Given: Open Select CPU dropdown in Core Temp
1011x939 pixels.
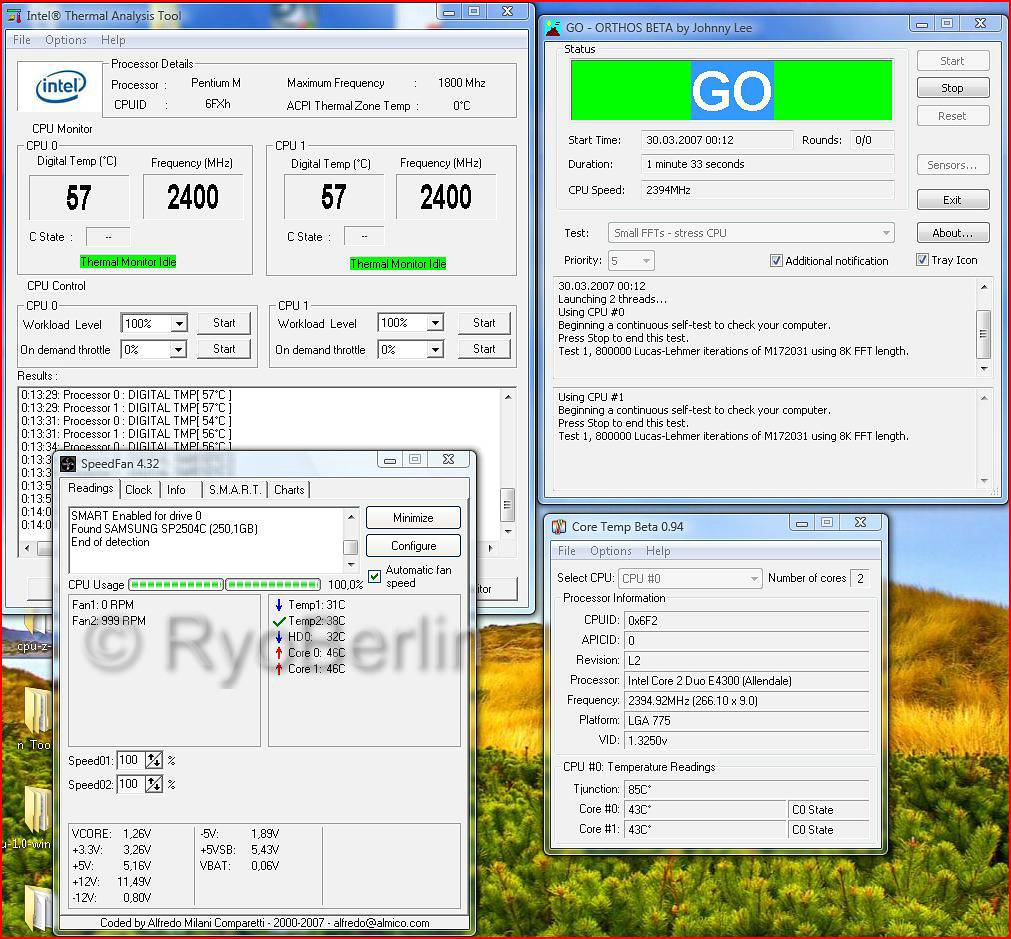Looking at the screenshot, I should pos(690,578).
